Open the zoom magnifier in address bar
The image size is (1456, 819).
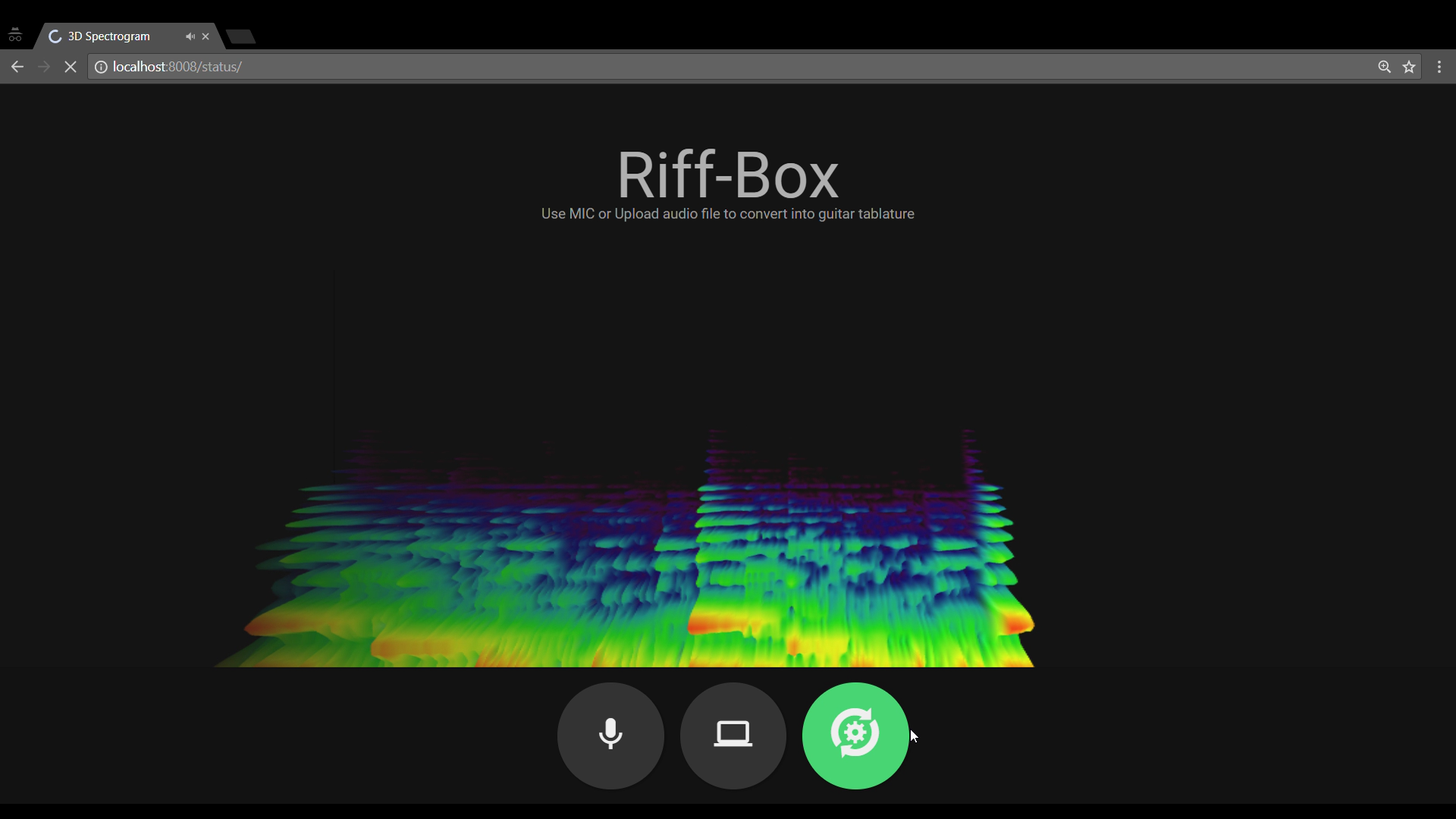tap(1384, 67)
